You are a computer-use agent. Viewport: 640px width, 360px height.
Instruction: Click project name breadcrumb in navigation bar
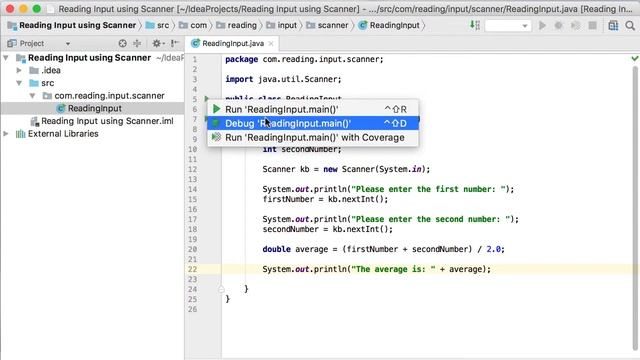coord(78,25)
